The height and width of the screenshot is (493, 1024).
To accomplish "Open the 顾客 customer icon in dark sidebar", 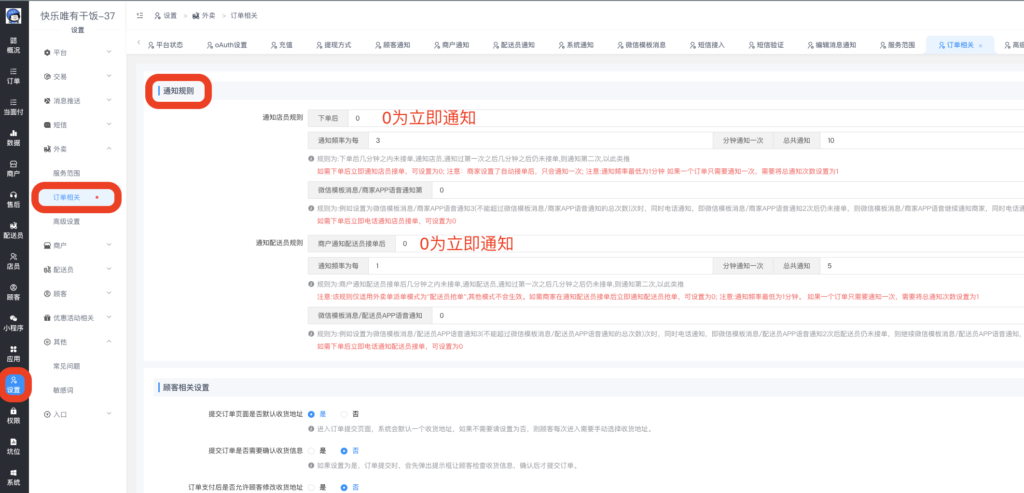I will tap(13, 292).
